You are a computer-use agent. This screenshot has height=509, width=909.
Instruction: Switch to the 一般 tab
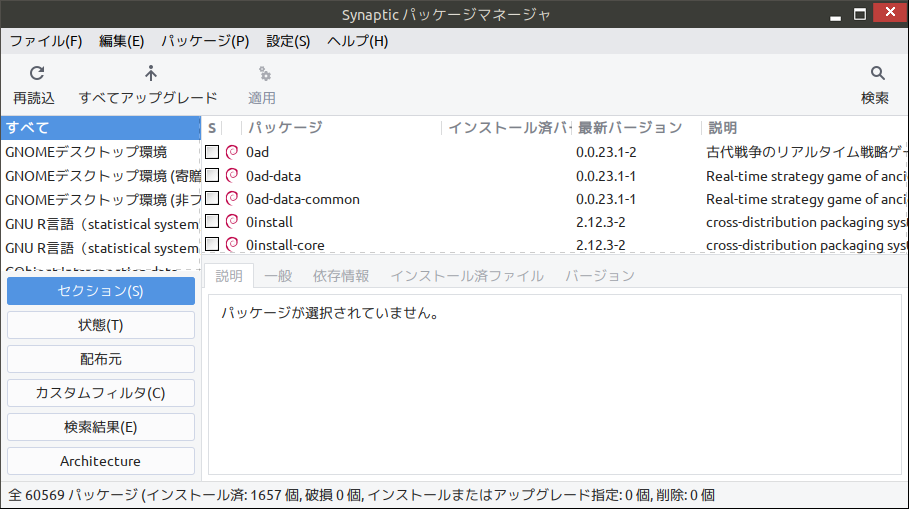pyautogui.click(x=278, y=276)
